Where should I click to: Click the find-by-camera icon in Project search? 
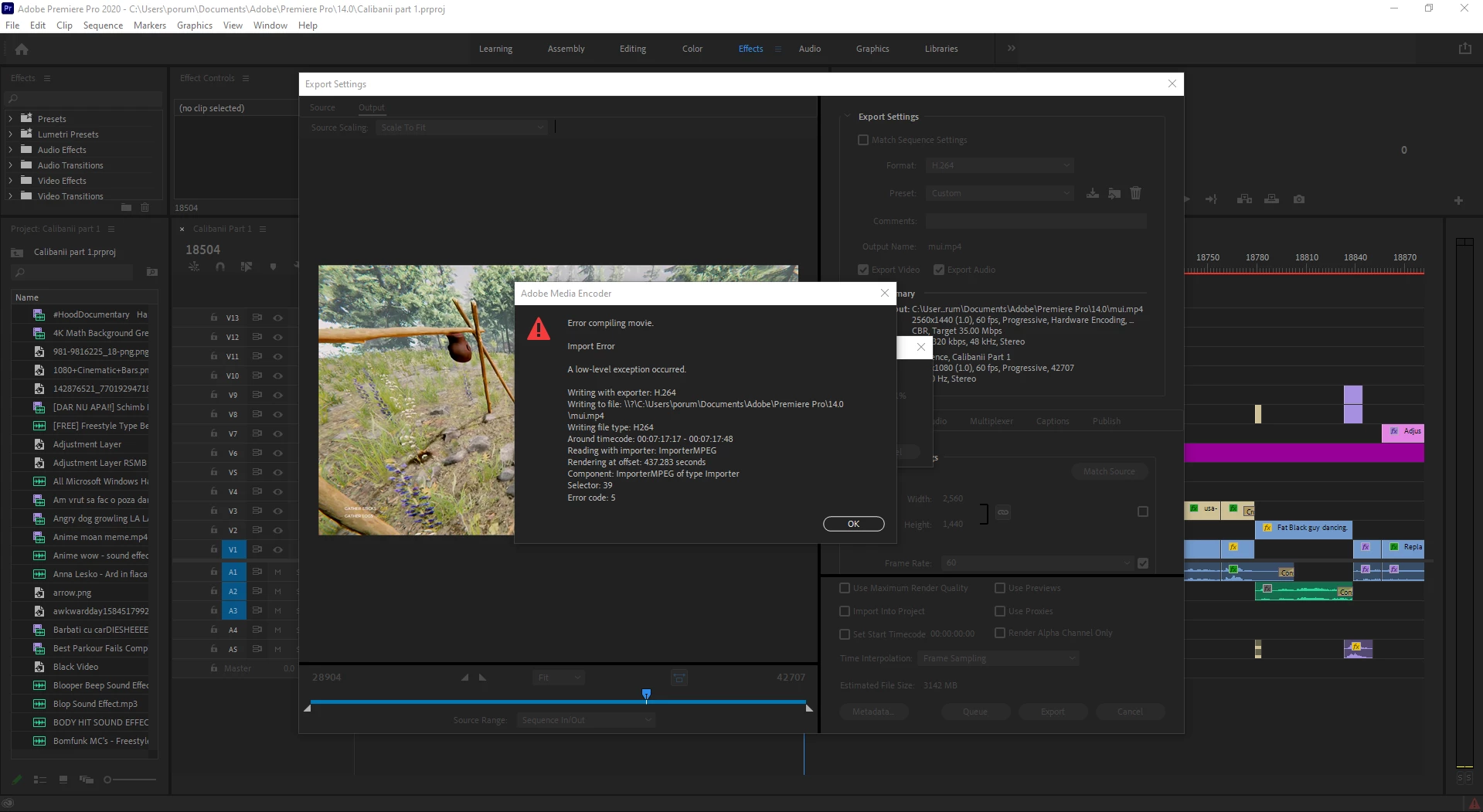[152, 272]
